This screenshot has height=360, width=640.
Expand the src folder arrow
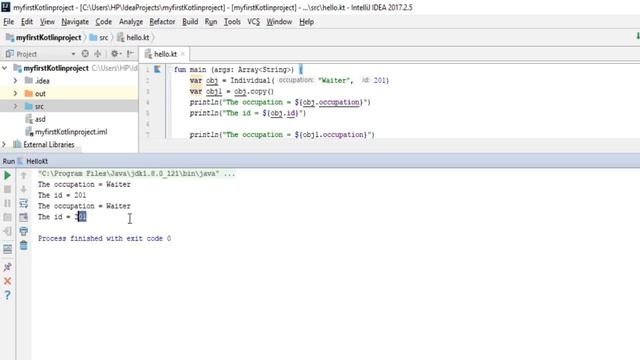click(x=16, y=106)
